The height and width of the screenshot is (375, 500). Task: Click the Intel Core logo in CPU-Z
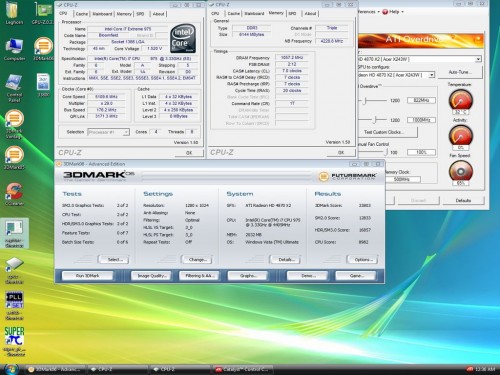point(183,38)
